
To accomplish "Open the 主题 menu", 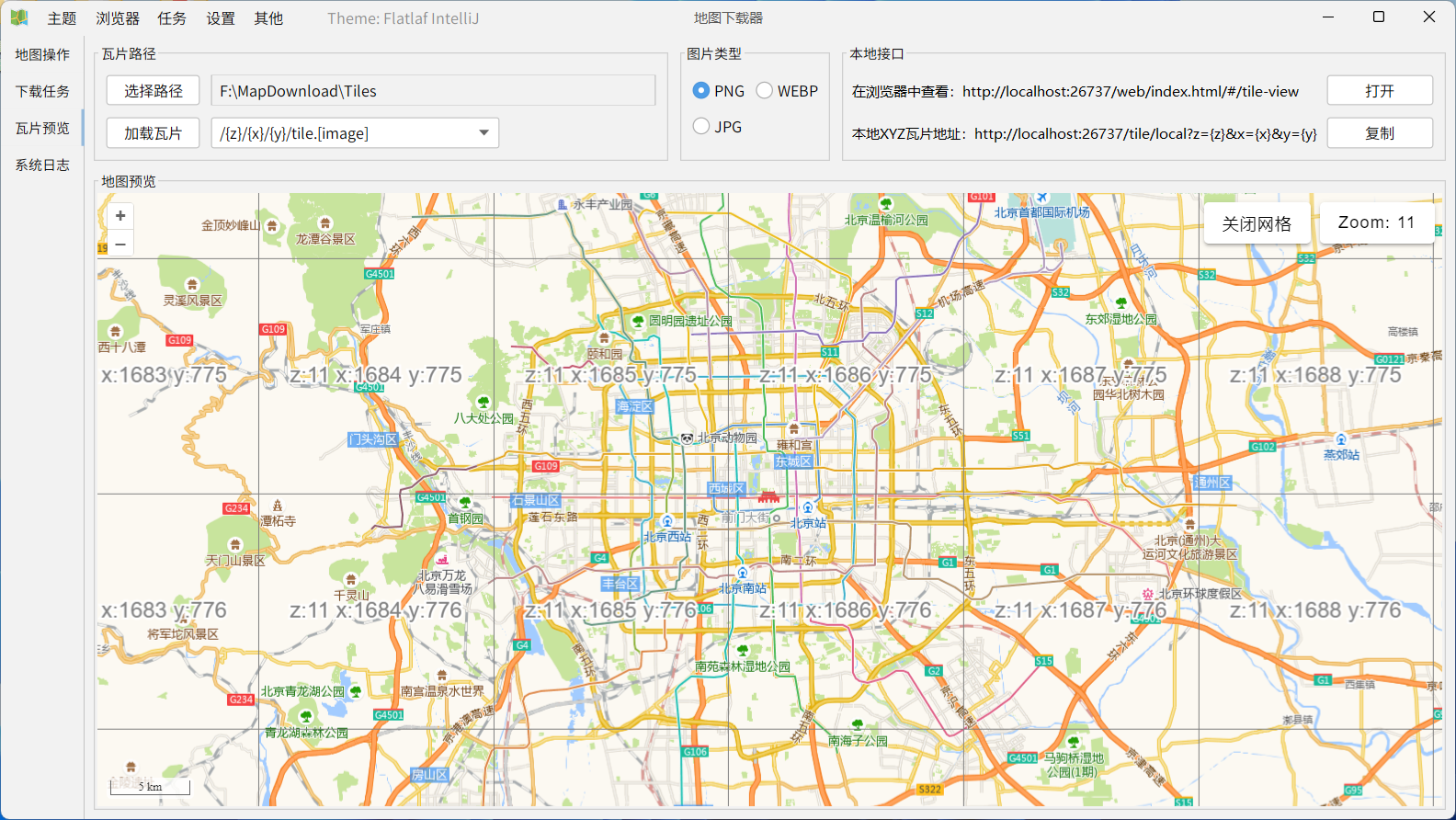I will tap(63, 18).
